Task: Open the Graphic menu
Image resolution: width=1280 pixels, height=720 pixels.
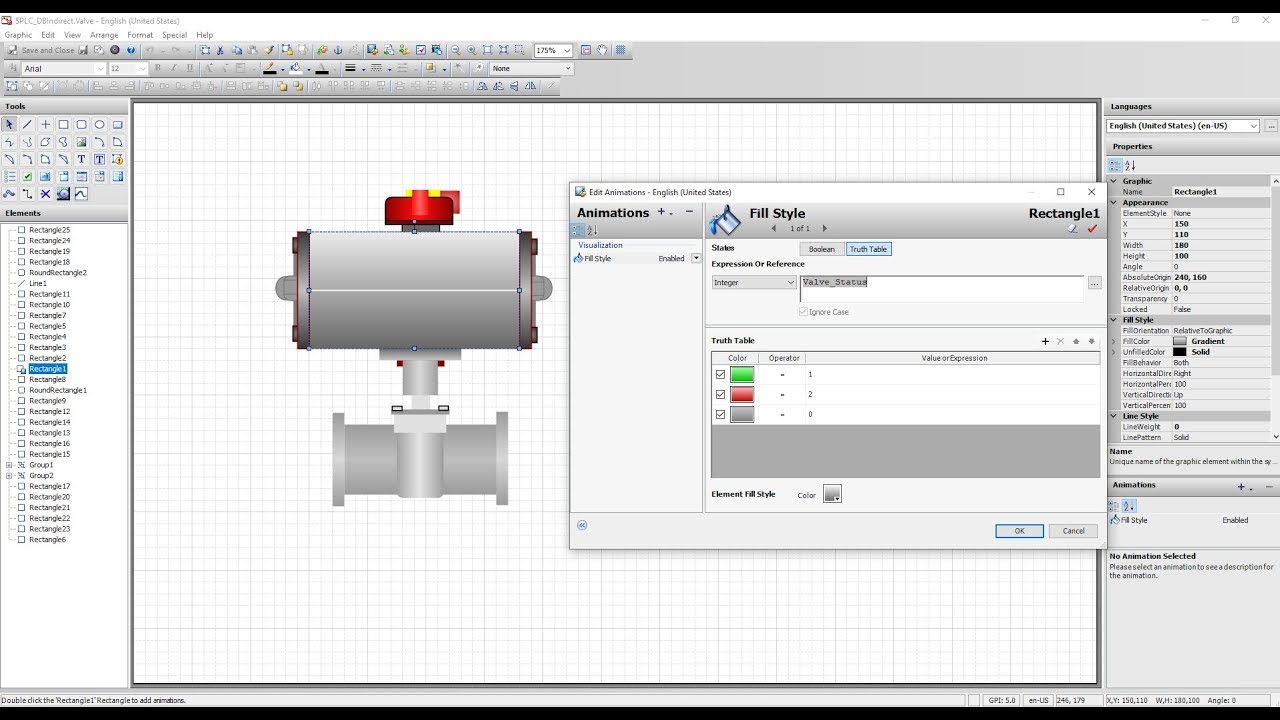Action: [x=18, y=35]
